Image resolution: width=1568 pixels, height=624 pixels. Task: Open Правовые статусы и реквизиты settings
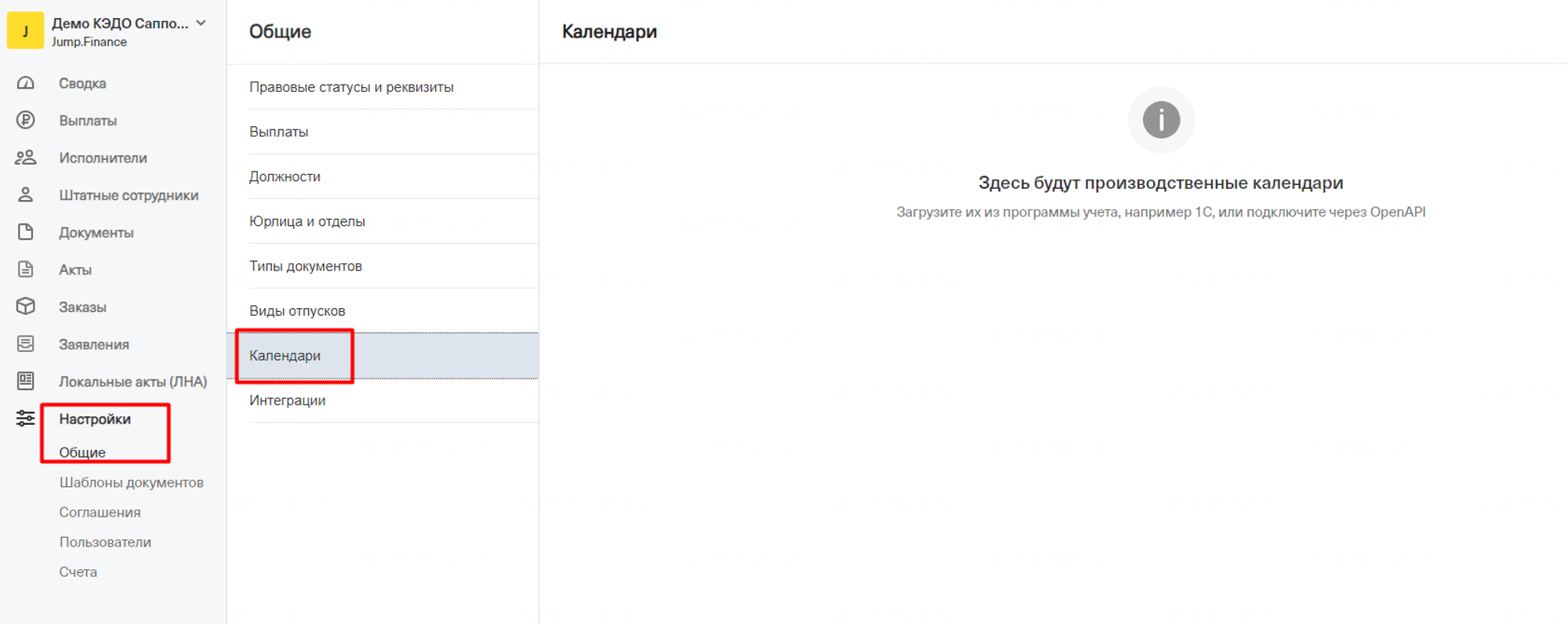[351, 87]
